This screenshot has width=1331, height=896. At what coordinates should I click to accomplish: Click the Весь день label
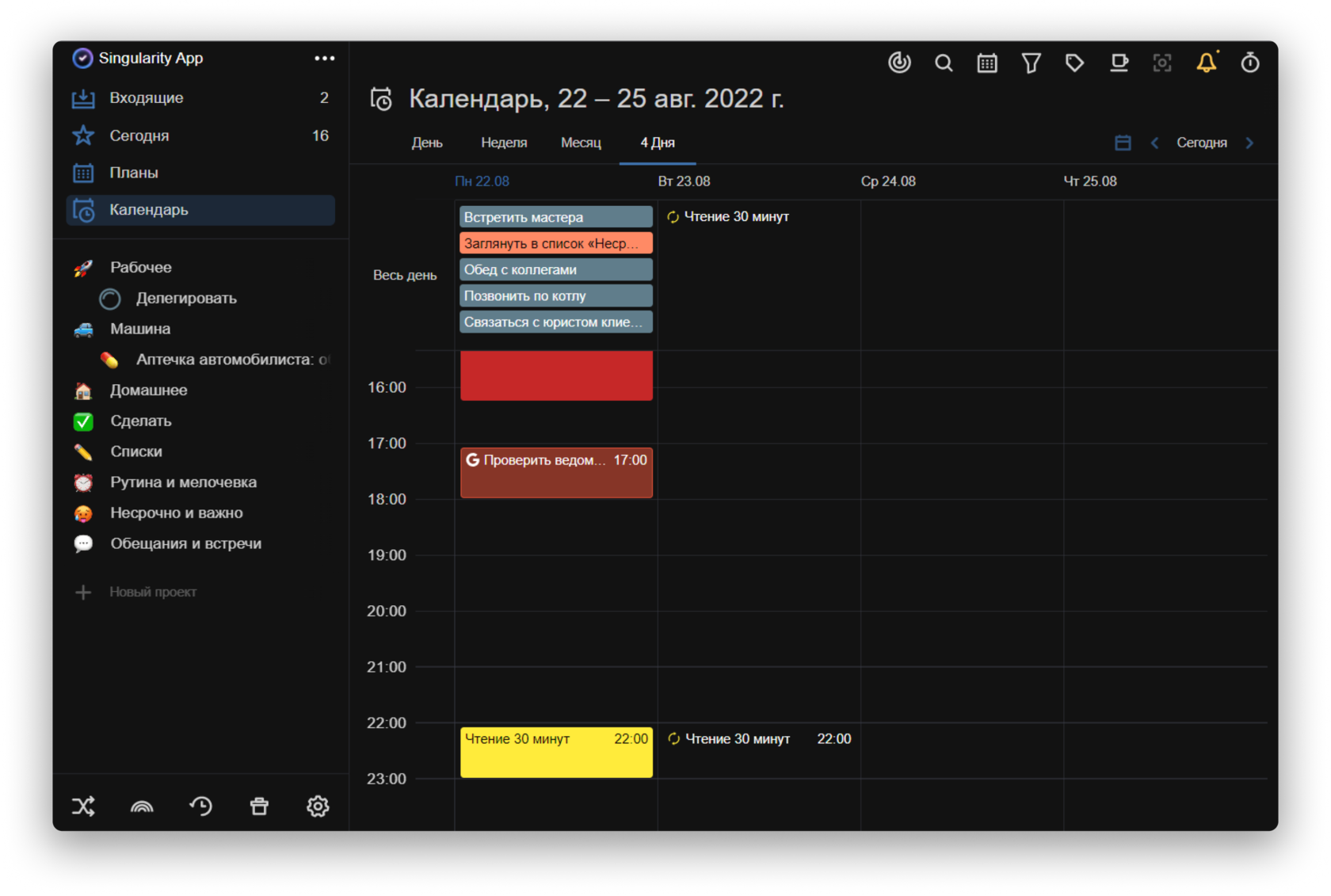(x=405, y=276)
